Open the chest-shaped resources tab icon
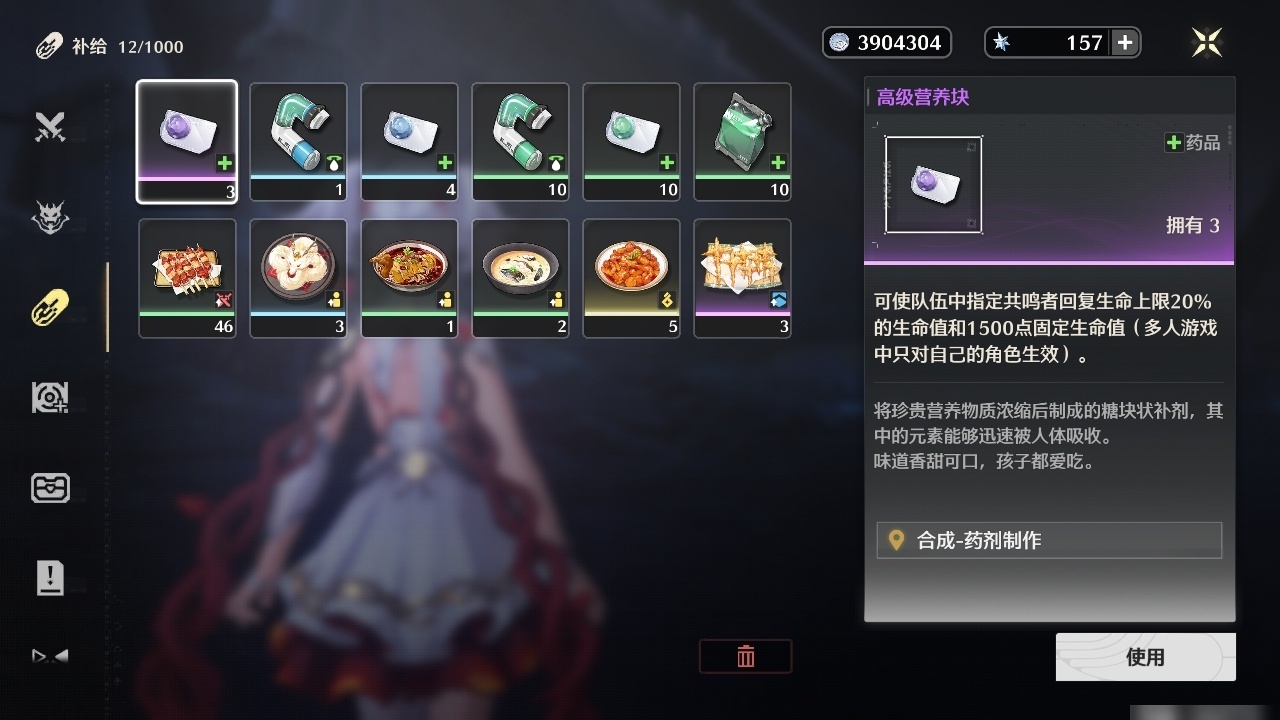This screenshot has height=720, width=1280. pos(50,488)
